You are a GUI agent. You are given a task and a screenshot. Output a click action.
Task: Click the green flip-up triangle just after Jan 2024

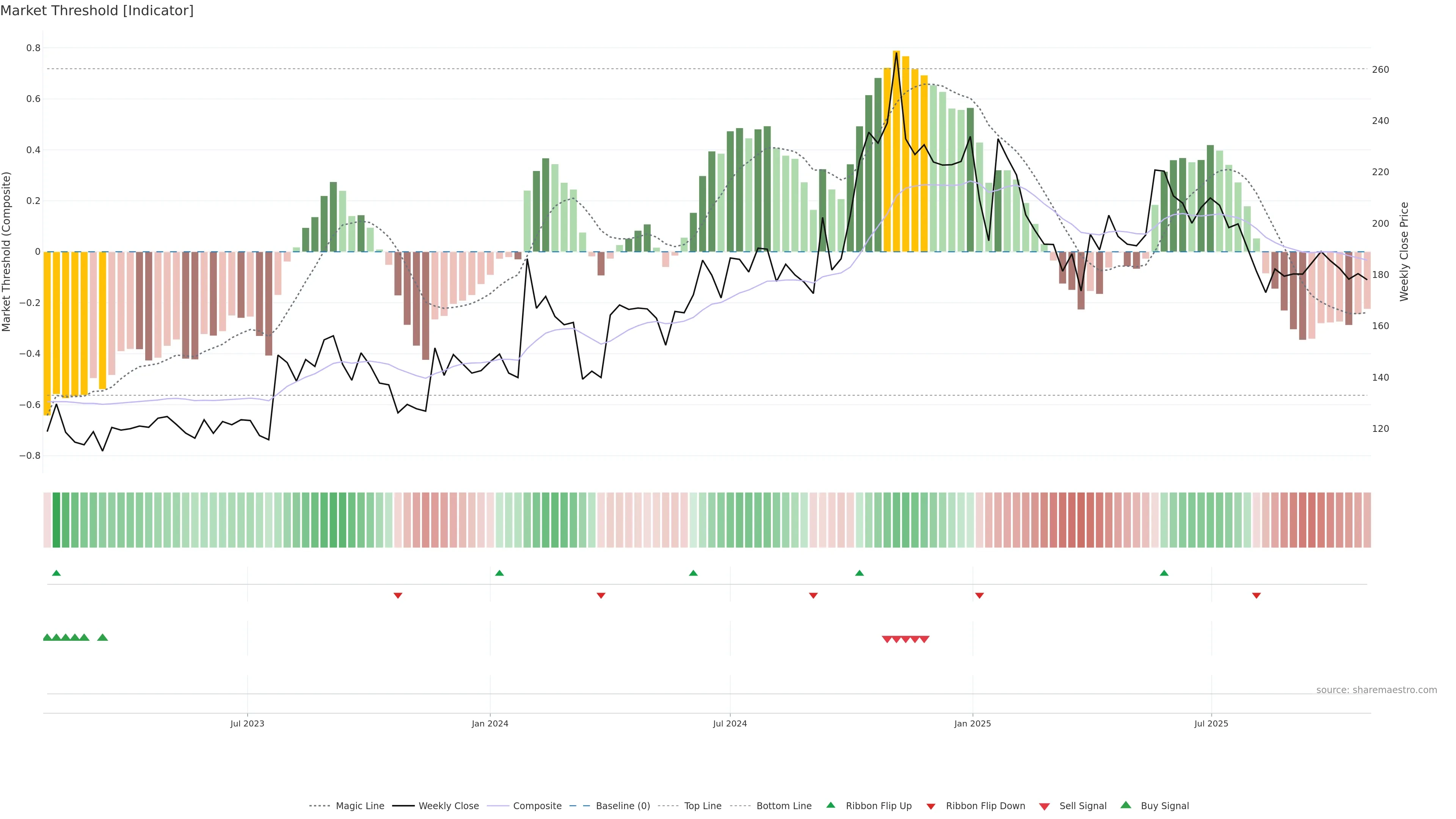click(499, 573)
